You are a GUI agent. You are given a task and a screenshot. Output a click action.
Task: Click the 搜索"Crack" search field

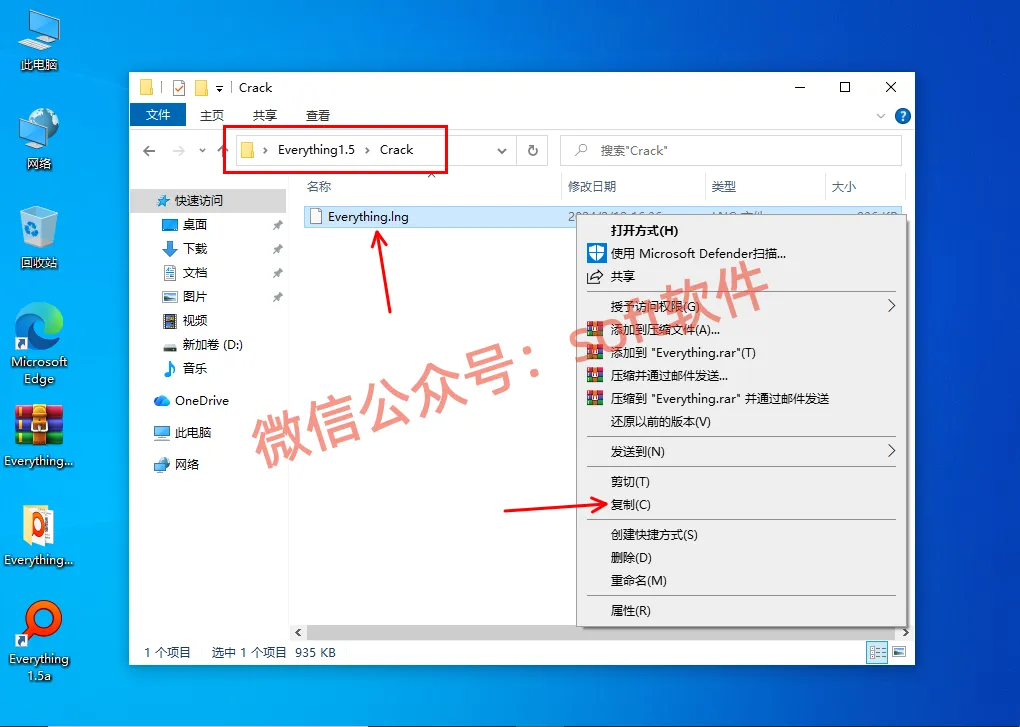731,151
